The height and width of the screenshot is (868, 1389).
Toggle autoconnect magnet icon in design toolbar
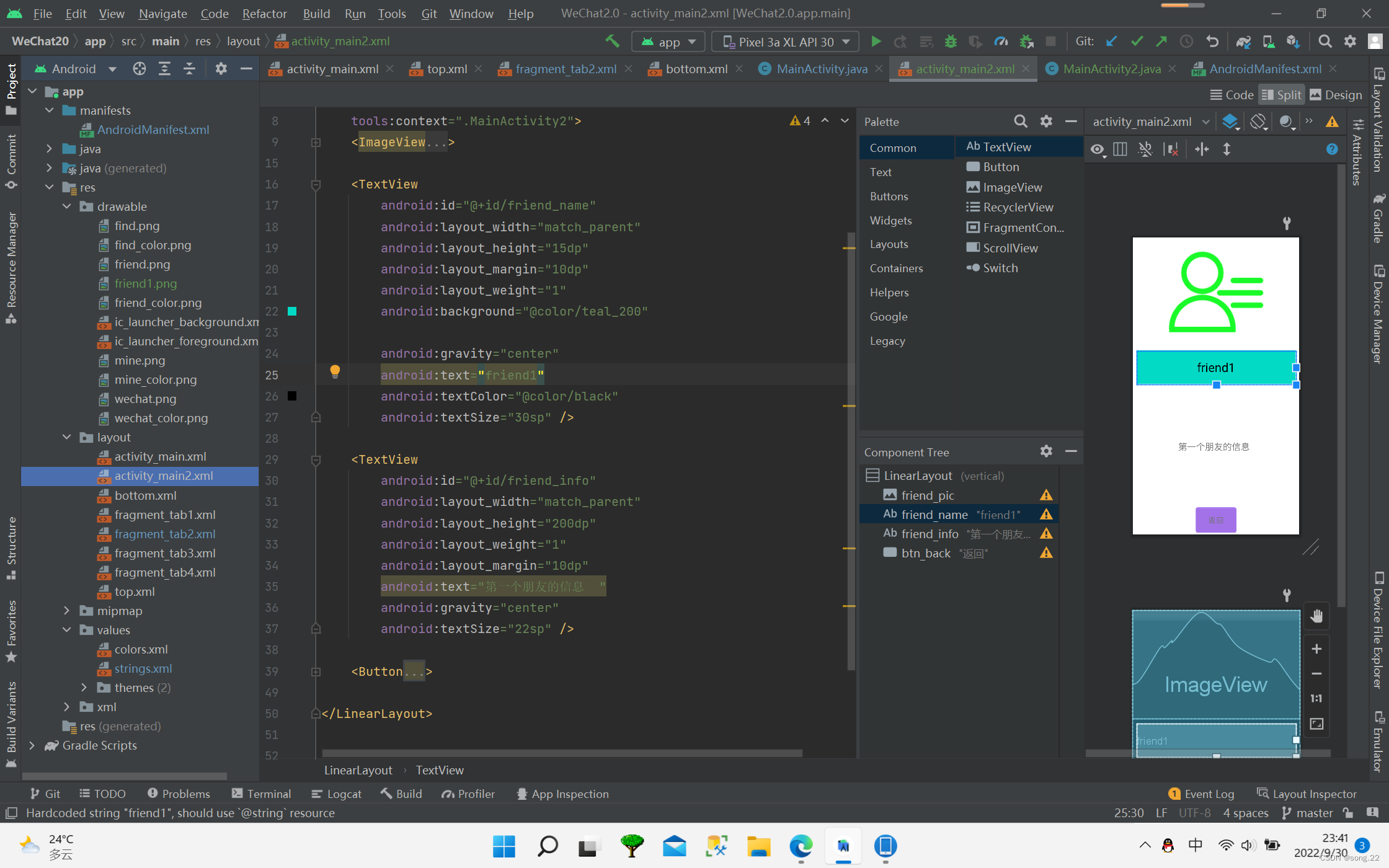point(1145,149)
